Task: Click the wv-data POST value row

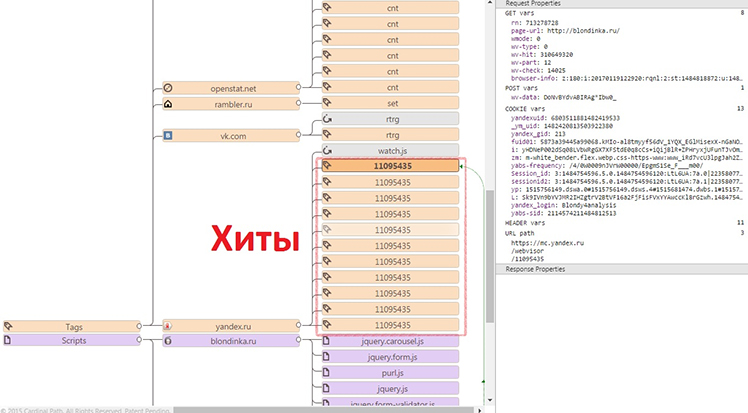Action: [x=563, y=97]
